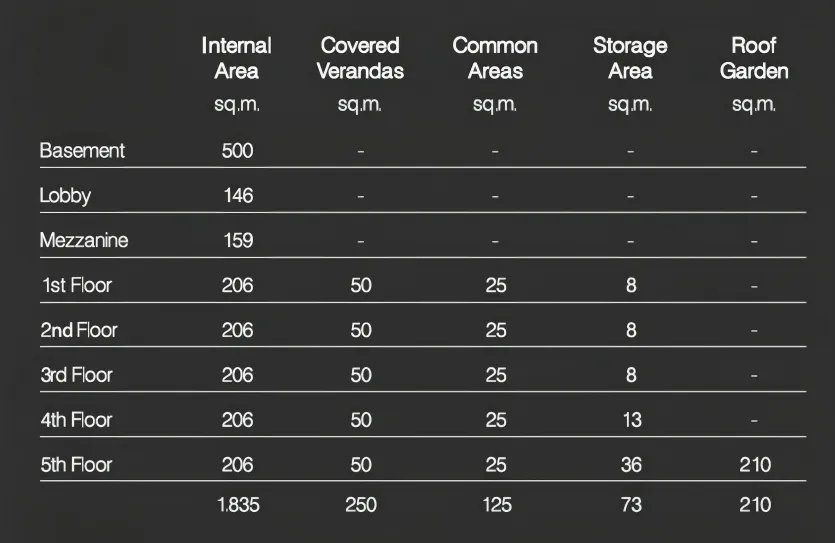Select the 4th Floor row label
Screen dimensions: 835x543
tap(77, 420)
